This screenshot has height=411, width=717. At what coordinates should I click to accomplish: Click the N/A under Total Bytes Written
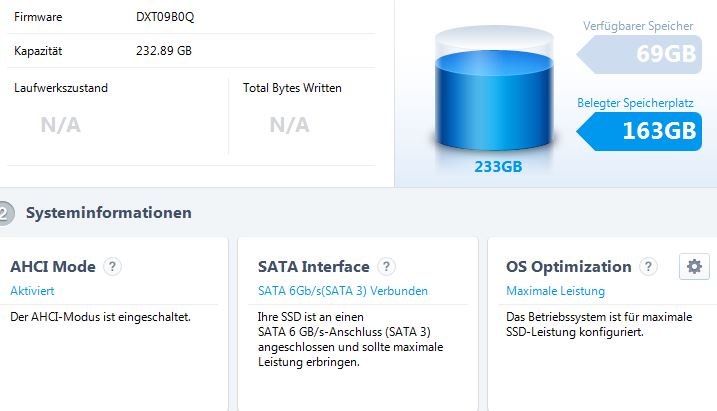coord(289,125)
